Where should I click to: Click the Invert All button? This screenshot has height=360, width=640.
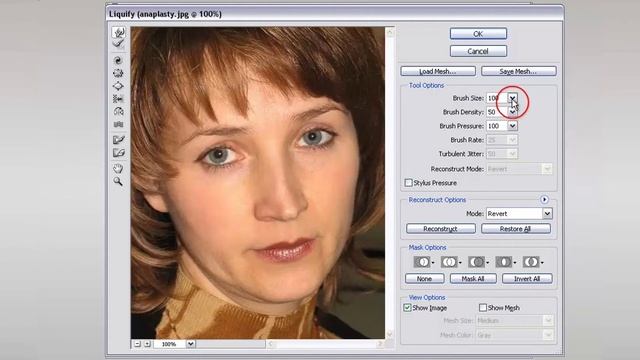[x=527, y=279]
